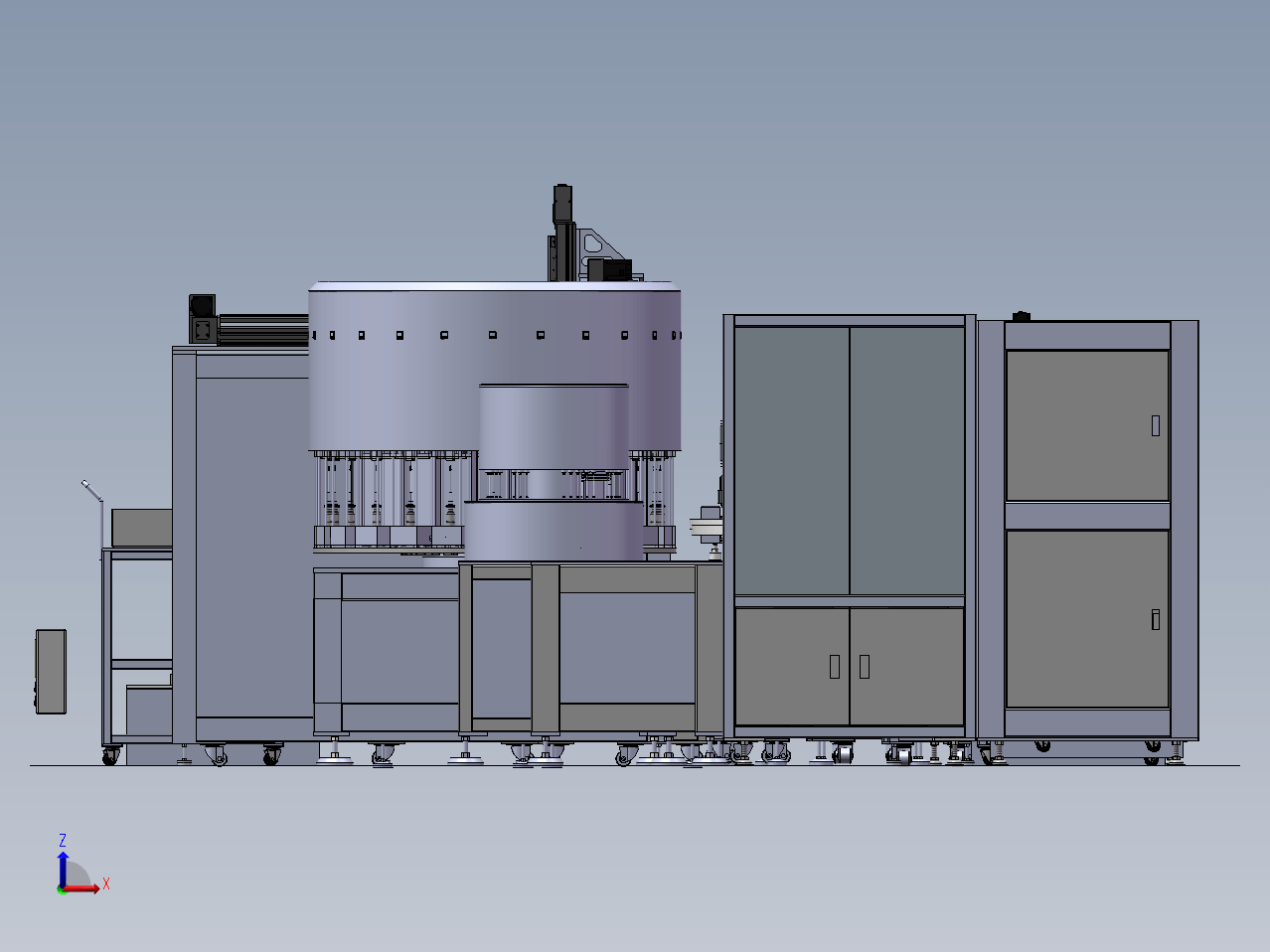Viewport: 1270px width, 952px height.
Task: Select the wall-mounted control box at far left
Action: pyautogui.click(x=51, y=671)
